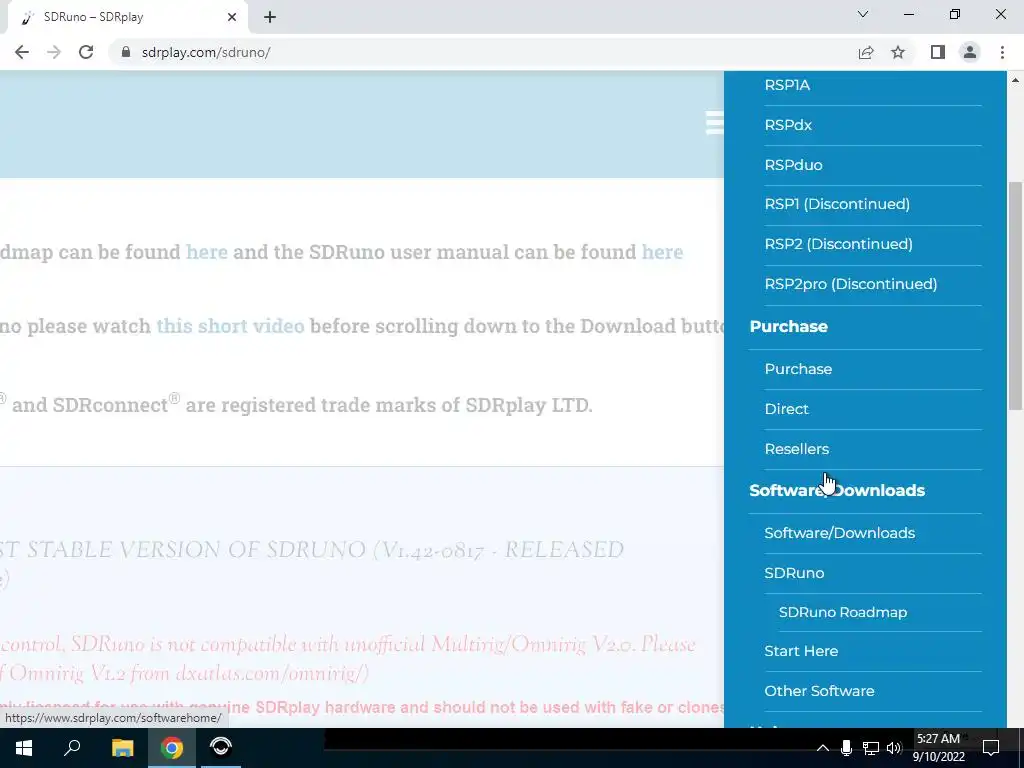The image size is (1024, 768).
Task: Share this page using the share icon
Action: pyautogui.click(x=866, y=52)
